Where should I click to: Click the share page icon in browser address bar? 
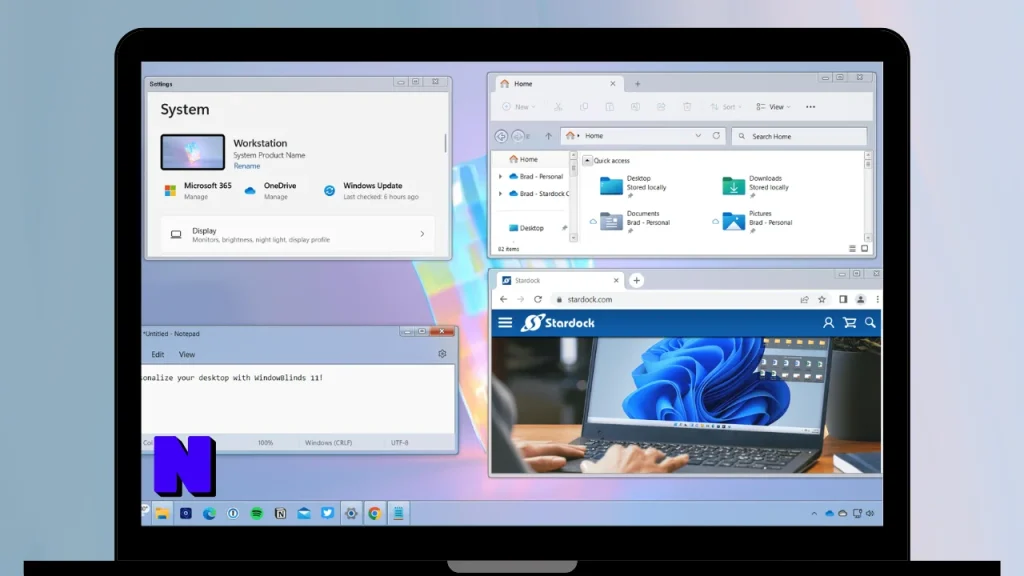(805, 299)
